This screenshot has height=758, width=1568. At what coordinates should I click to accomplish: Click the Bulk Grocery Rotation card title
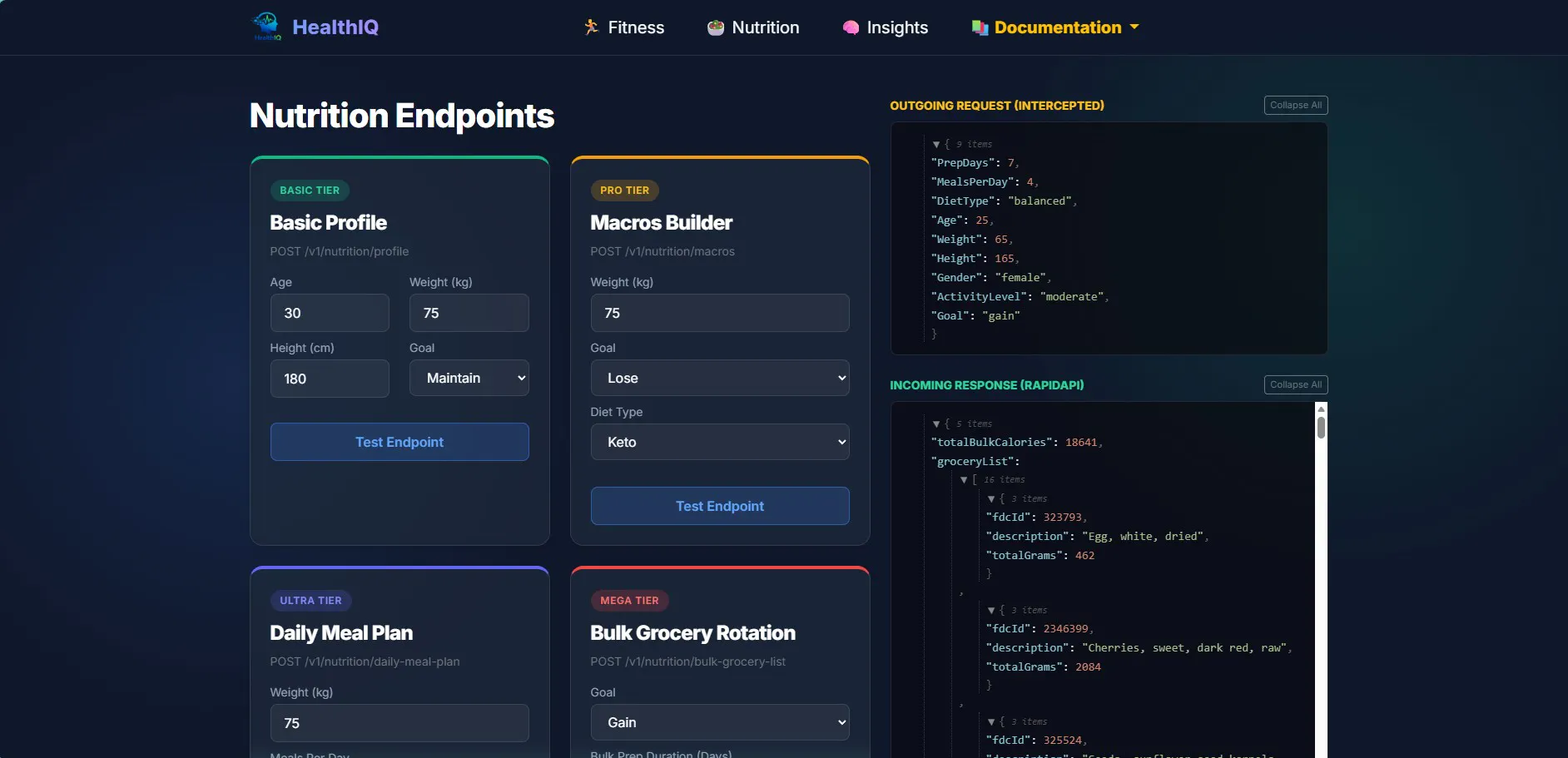693,633
